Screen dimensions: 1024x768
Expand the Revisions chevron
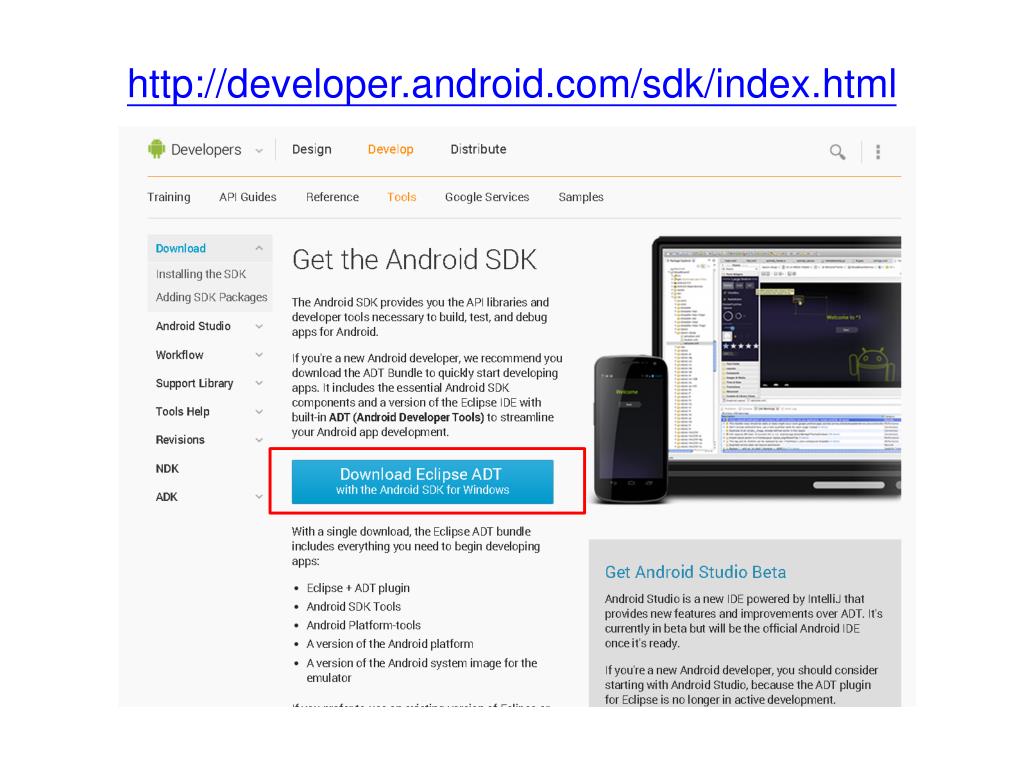(x=259, y=440)
